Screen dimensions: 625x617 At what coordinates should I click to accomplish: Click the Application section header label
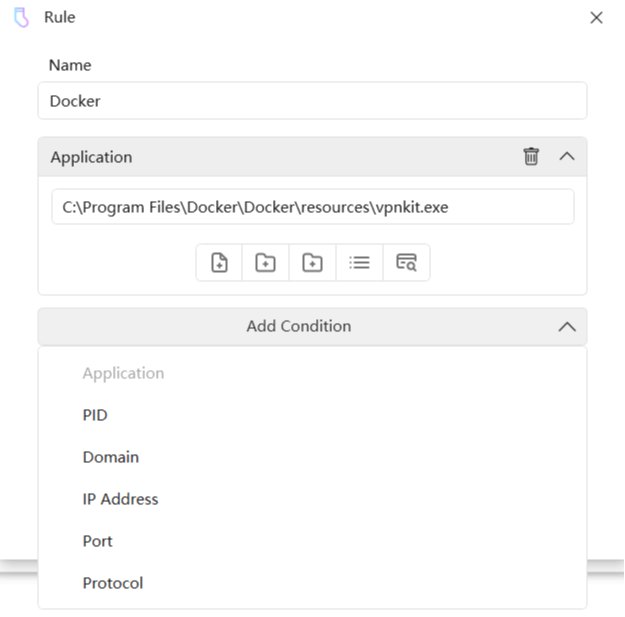click(91, 157)
